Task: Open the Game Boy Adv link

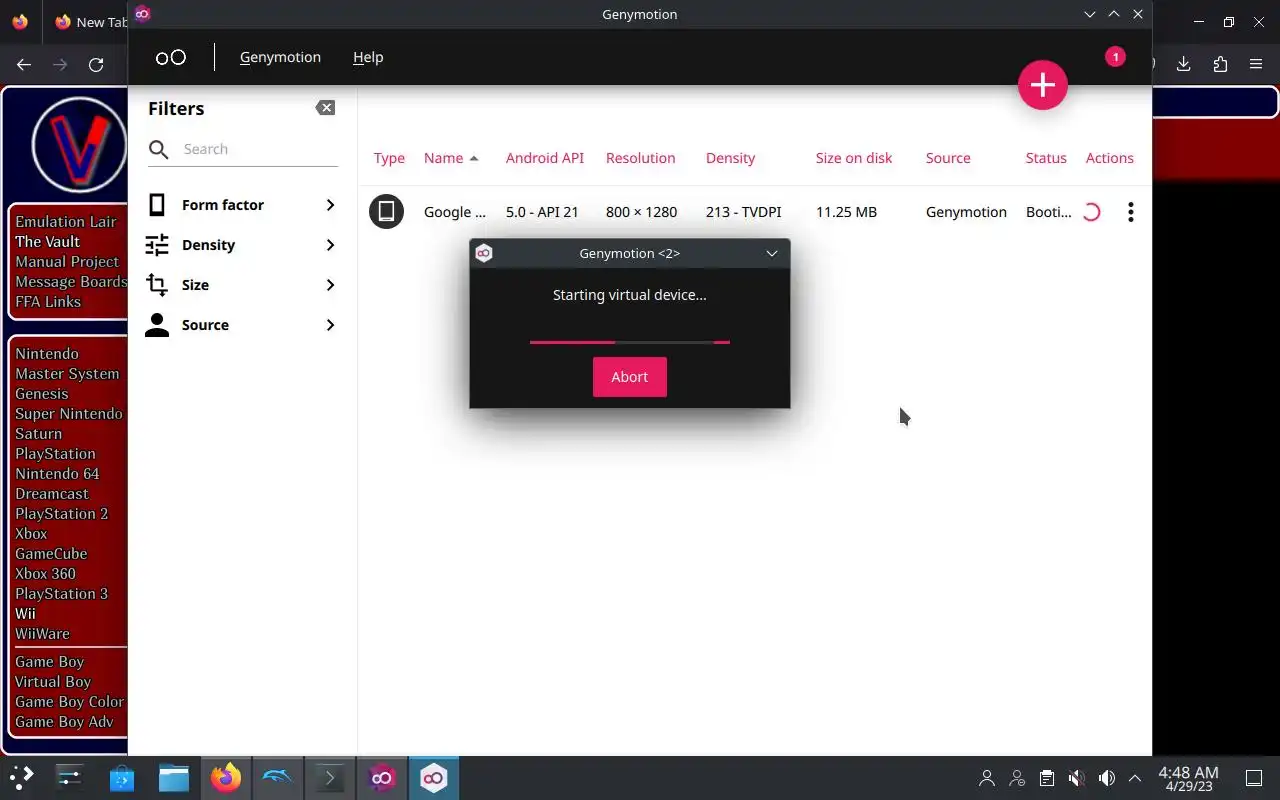Action: coord(64,721)
